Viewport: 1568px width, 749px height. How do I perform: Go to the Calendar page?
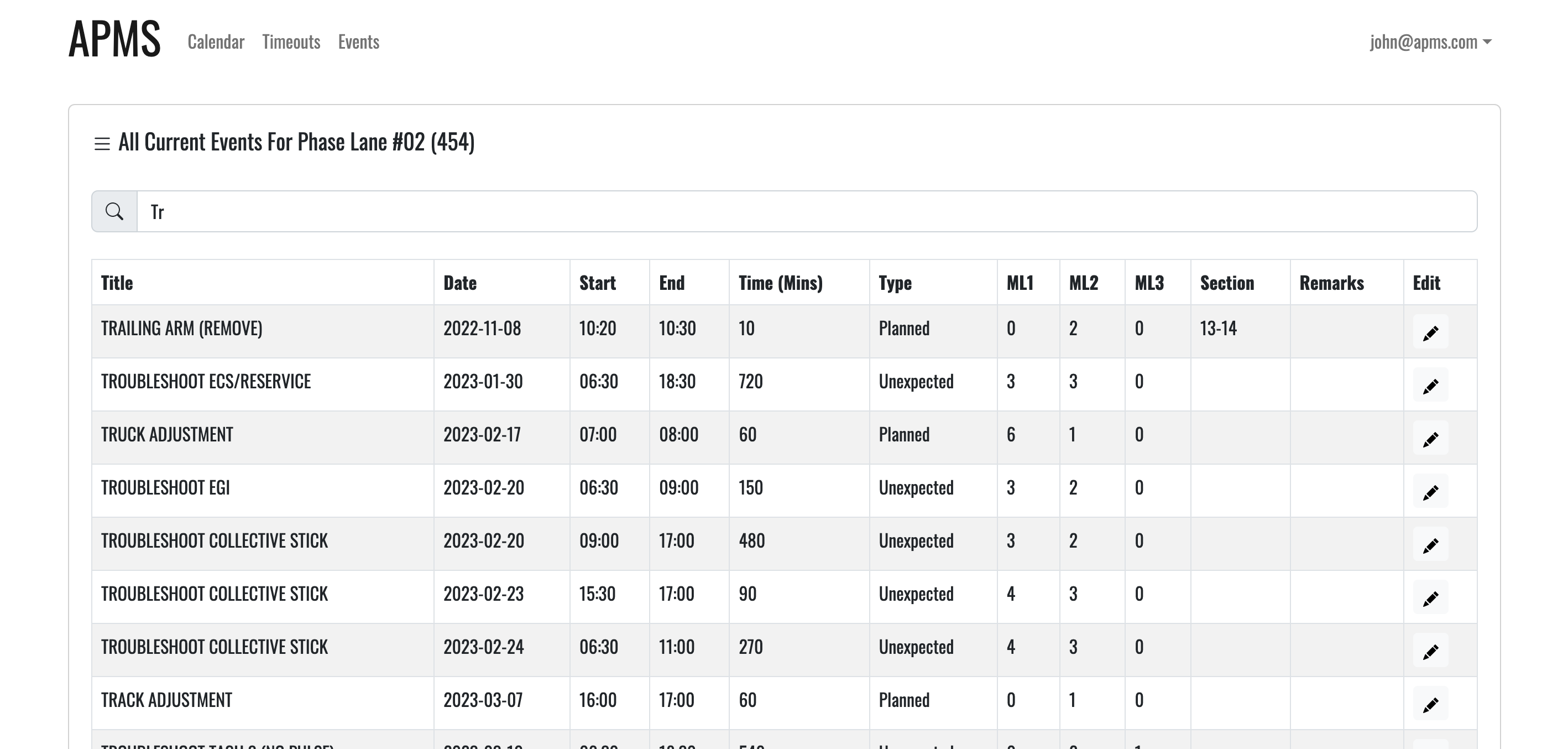pos(216,42)
